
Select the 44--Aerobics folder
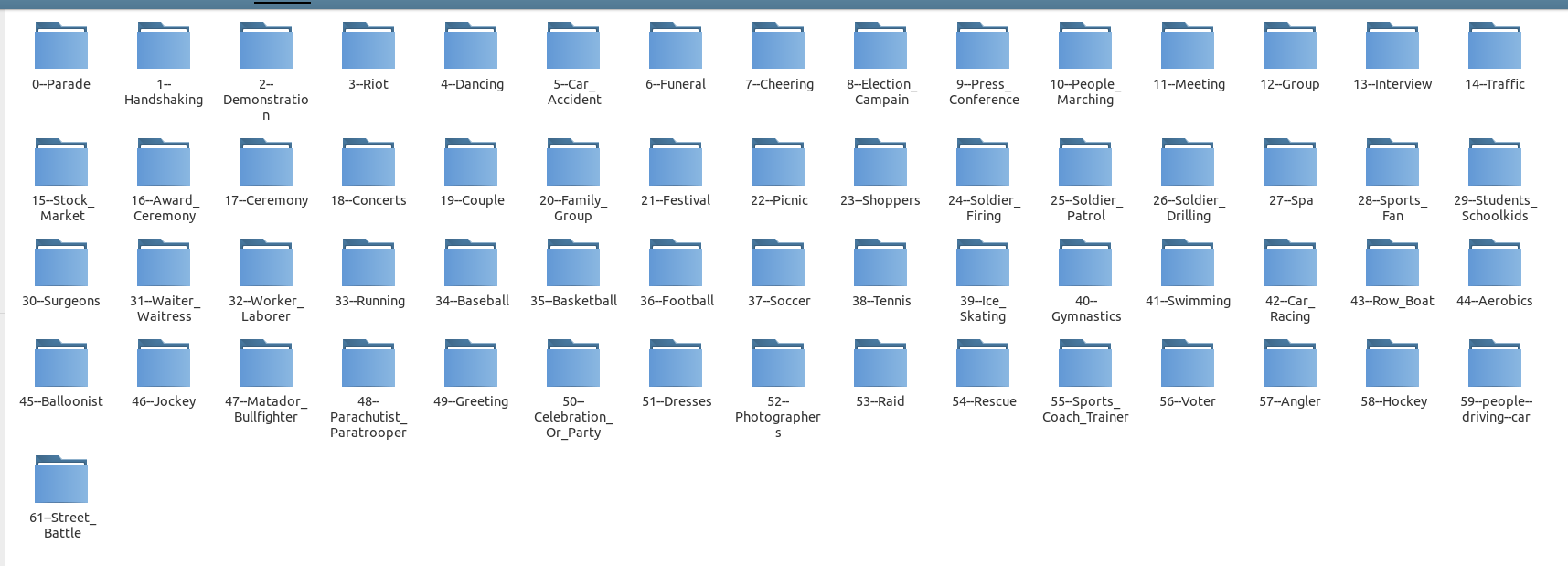pos(1495,263)
